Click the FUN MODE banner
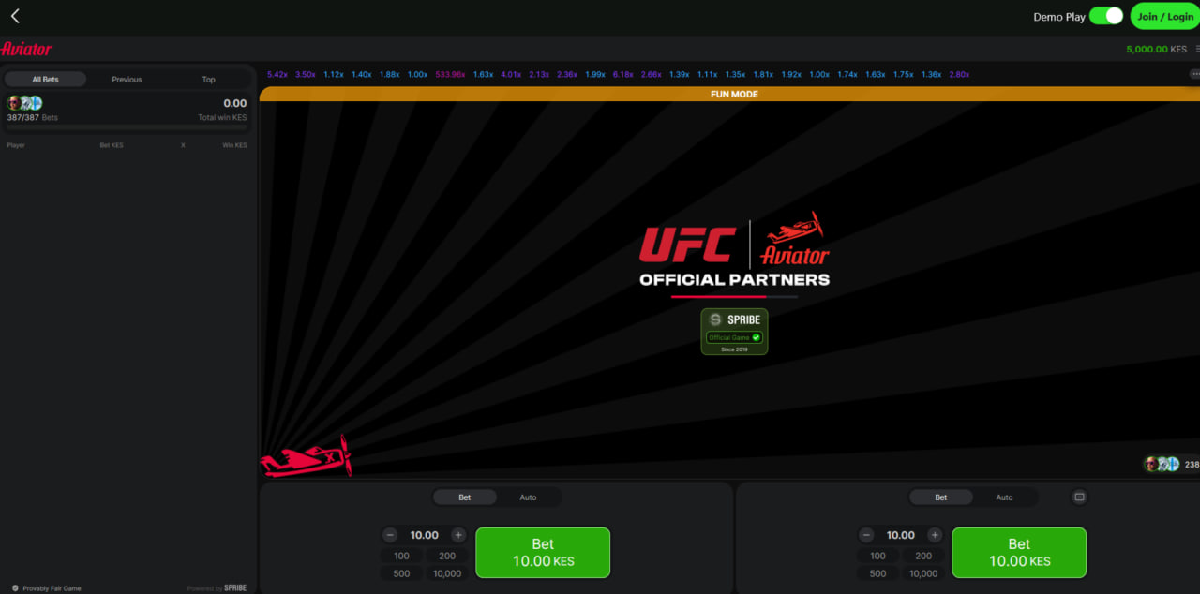The width and height of the screenshot is (1200, 594). (730, 94)
